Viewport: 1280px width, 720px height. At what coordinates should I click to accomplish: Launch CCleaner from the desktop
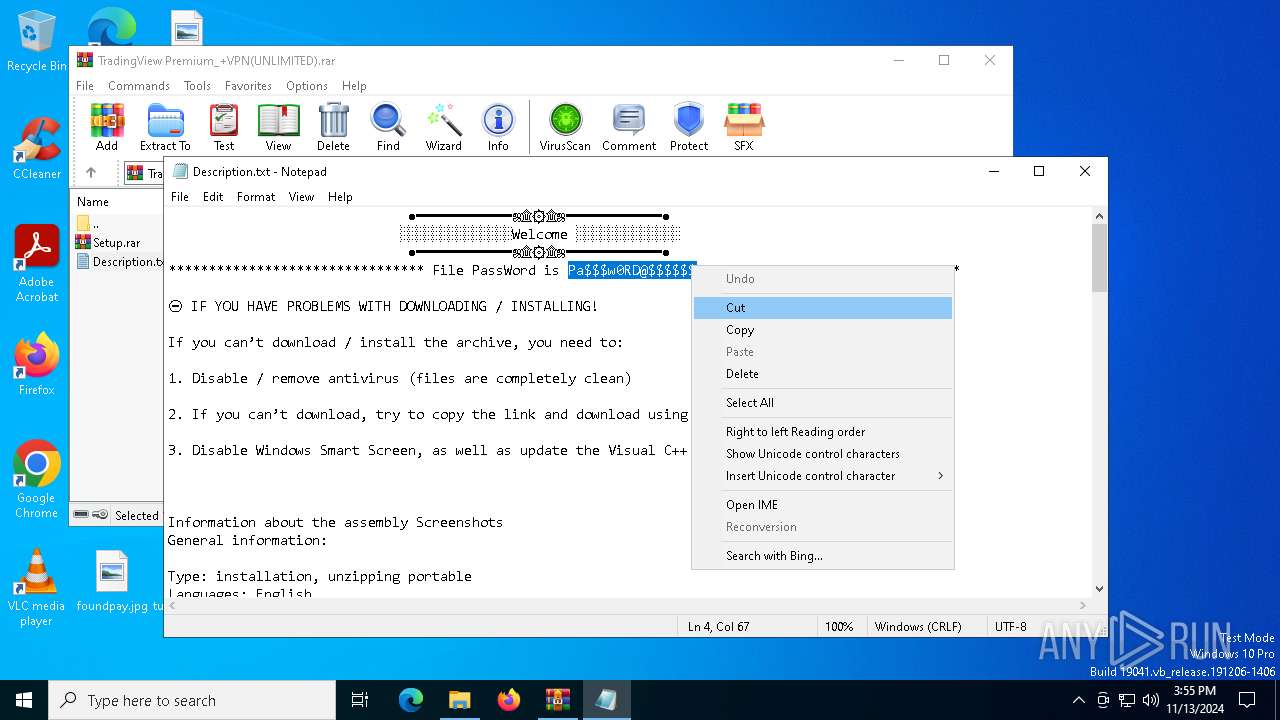pos(37,148)
